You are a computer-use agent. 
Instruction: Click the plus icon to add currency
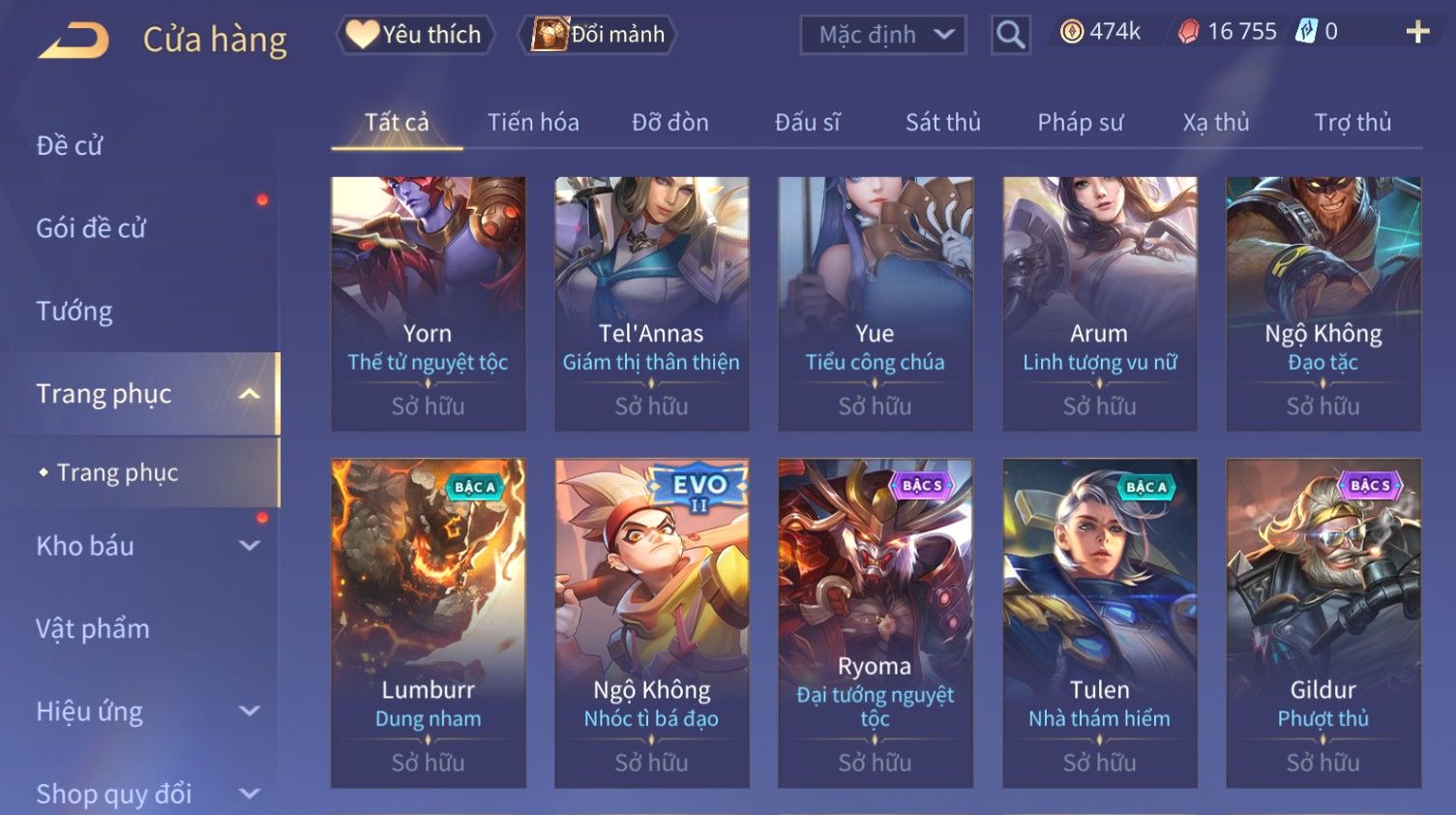(x=1417, y=32)
